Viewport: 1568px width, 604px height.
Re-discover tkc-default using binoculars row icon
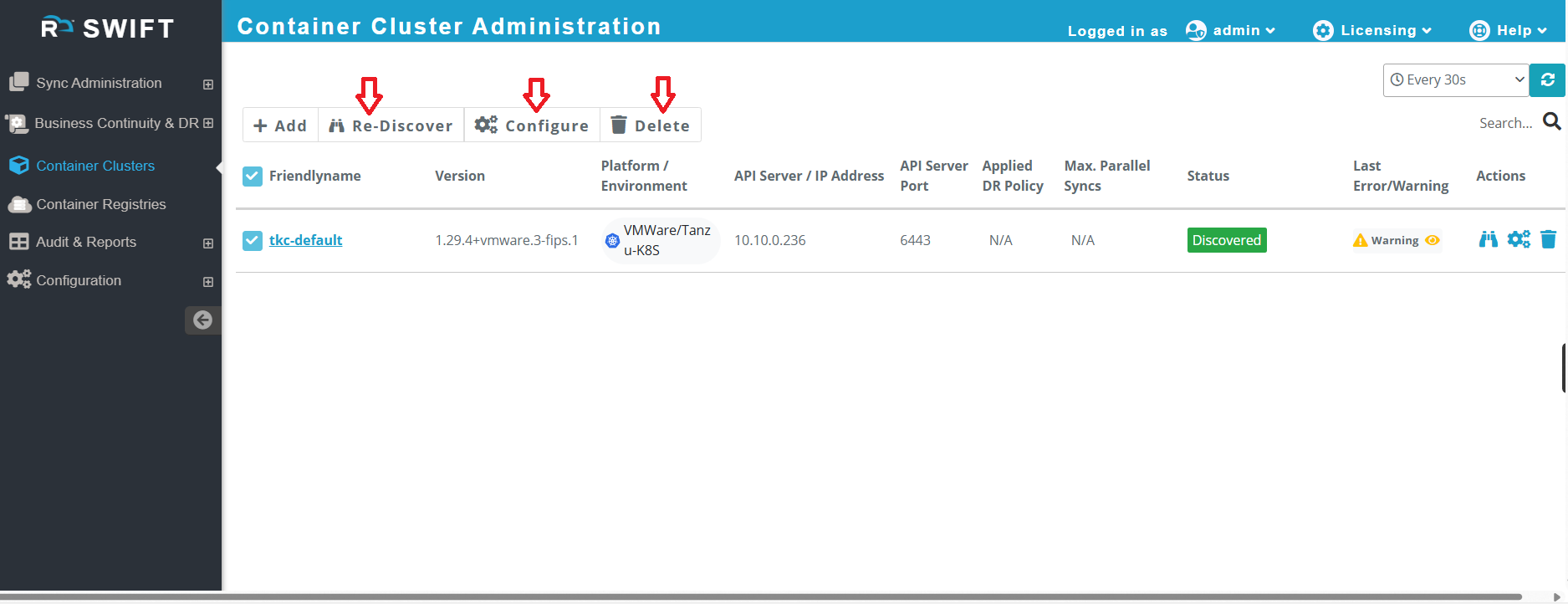(x=1488, y=239)
